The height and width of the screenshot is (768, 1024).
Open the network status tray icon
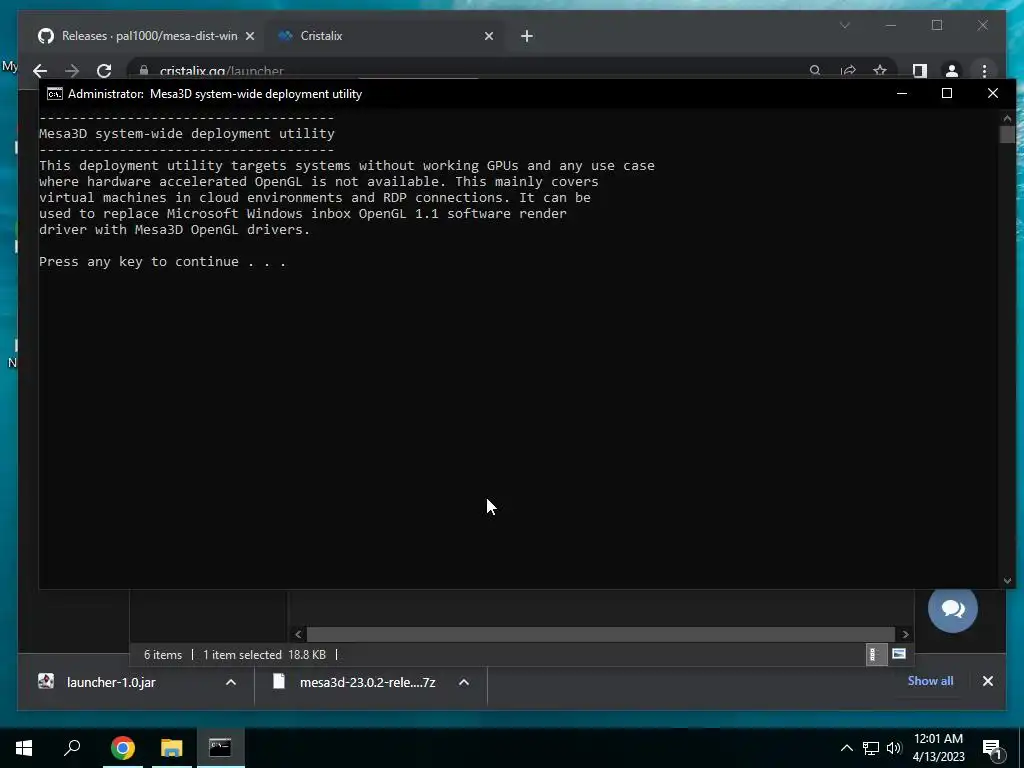click(x=871, y=748)
